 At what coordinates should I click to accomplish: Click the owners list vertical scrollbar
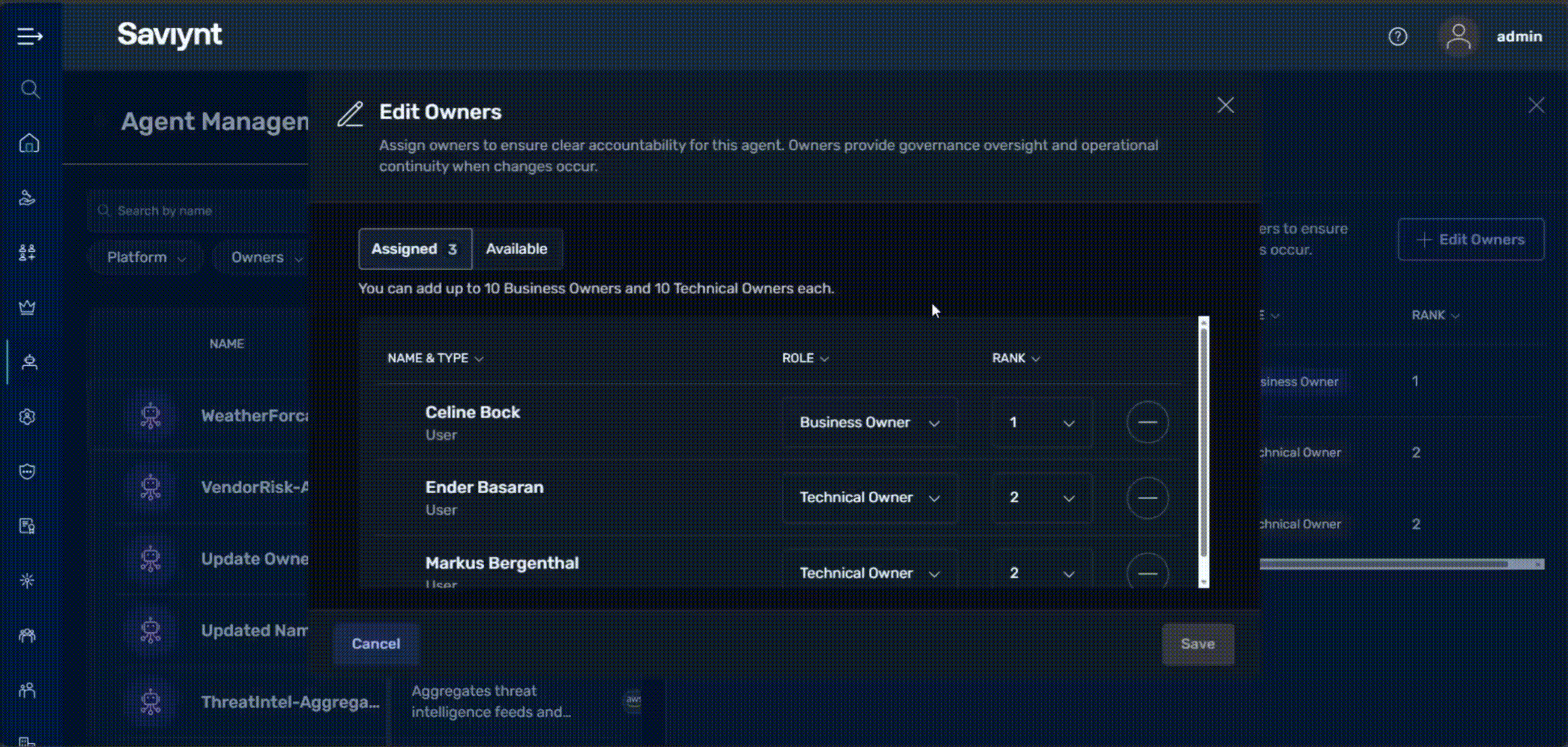1203,441
